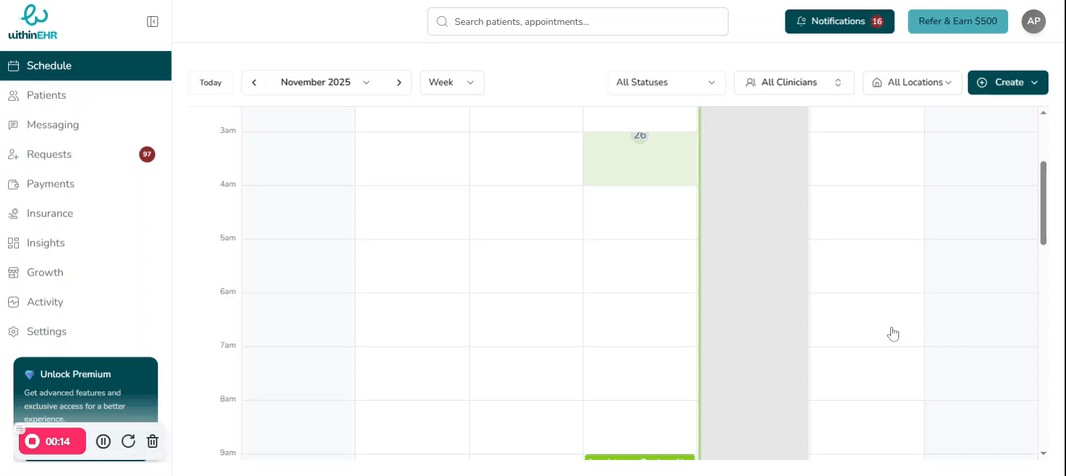Click Refer & Earn $500 button
This screenshot has height=476, width=1066.
957,21
